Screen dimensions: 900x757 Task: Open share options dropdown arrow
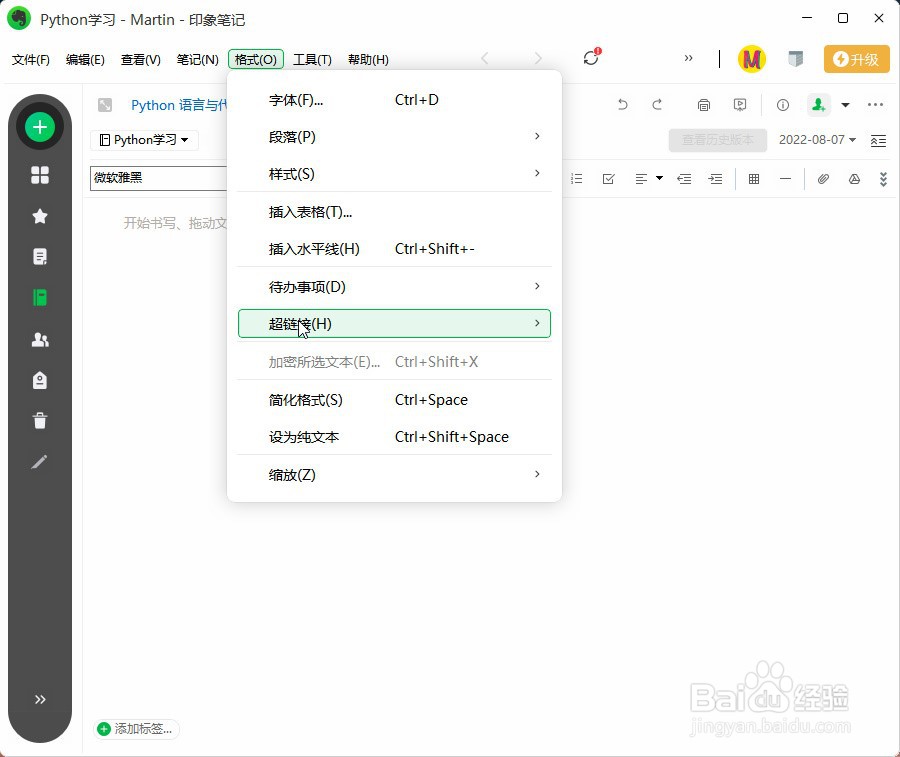[x=845, y=105]
